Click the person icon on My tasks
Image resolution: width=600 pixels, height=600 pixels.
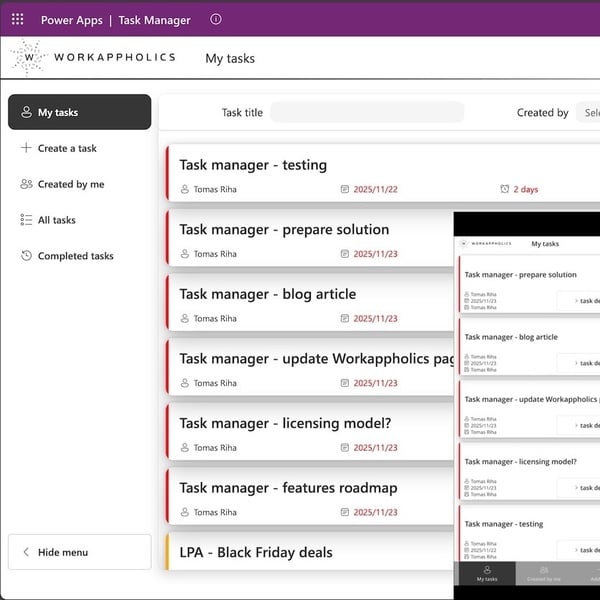click(26, 112)
